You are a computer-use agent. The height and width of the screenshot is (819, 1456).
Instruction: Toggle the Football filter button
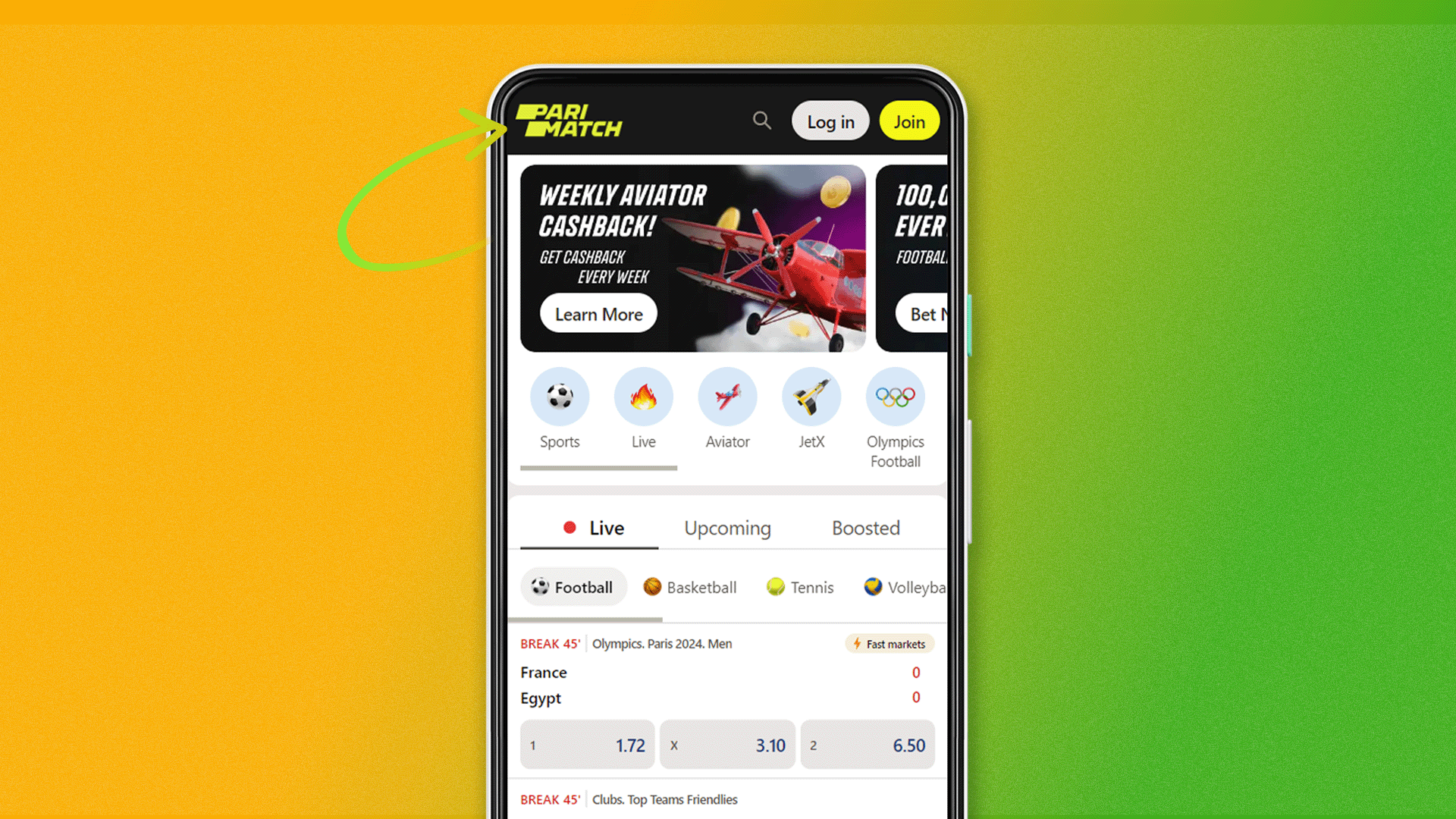pos(572,587)
